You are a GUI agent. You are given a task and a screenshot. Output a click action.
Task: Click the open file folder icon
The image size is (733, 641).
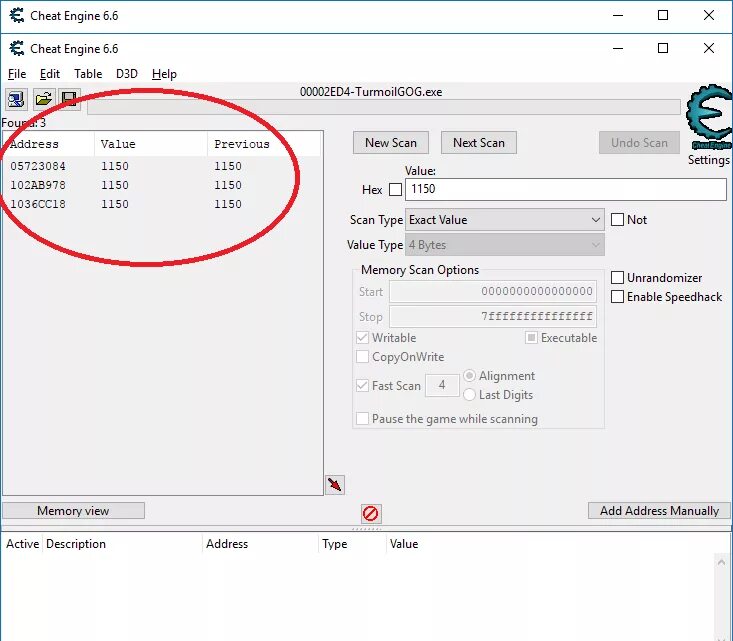pyautogui.click(x=44, y=99)
